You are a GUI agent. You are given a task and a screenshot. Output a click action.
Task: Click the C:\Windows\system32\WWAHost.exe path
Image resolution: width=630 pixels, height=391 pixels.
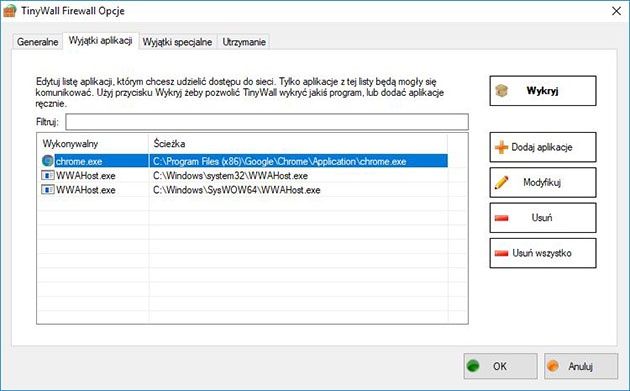(230, 176)
